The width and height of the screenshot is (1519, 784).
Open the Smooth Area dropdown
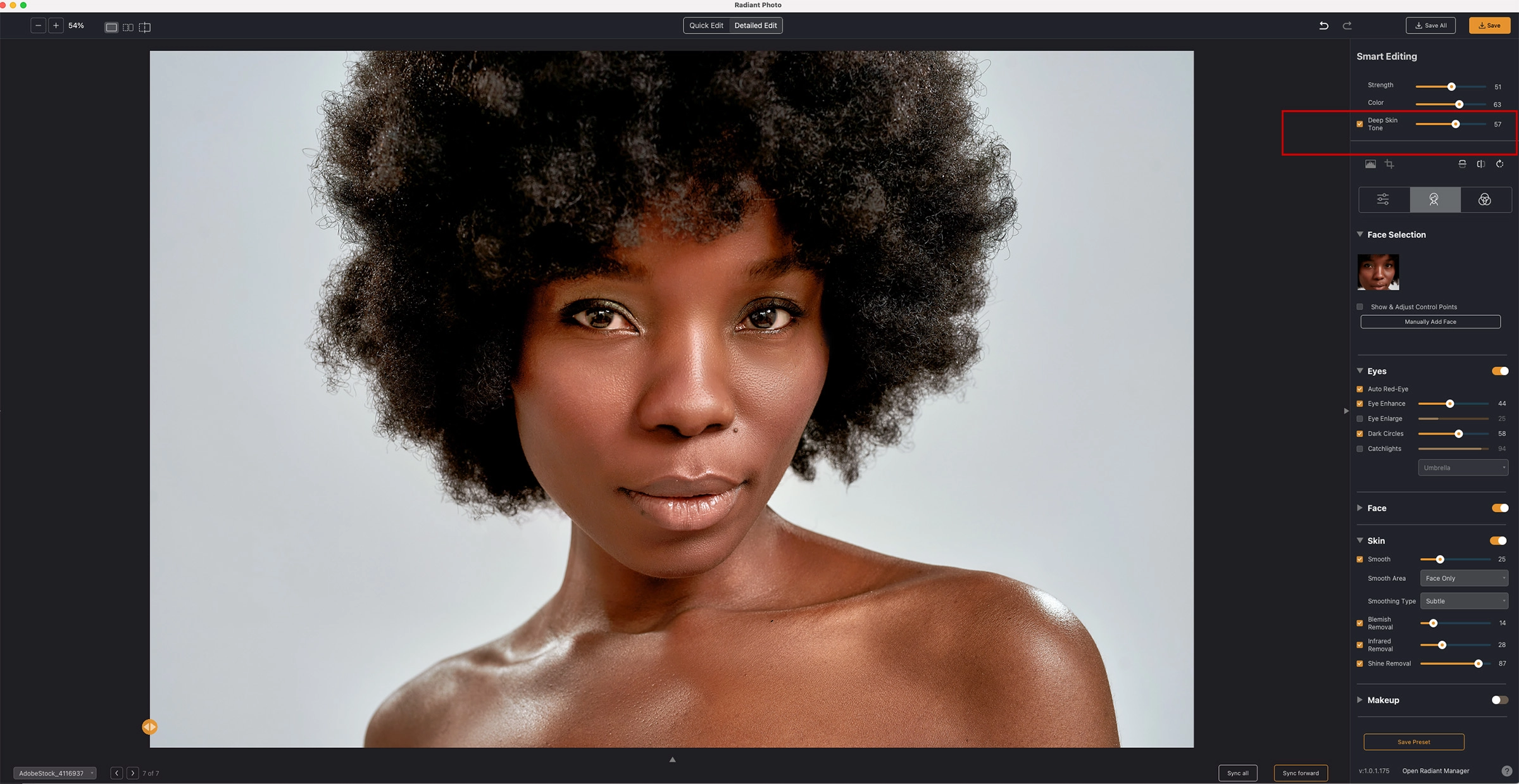pyautogui.click(x=1464, y=578)
